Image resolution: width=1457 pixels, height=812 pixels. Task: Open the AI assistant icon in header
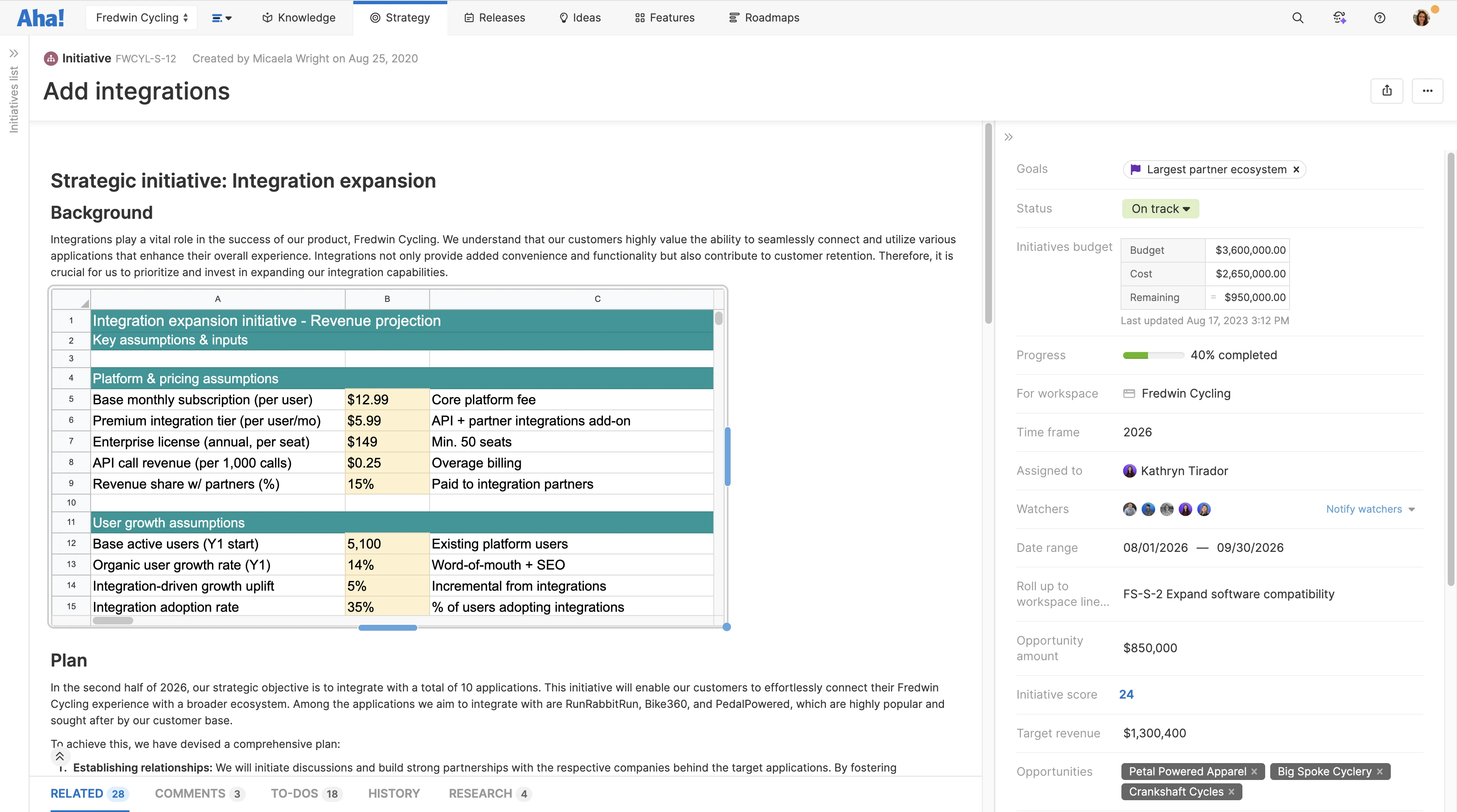1339,18
